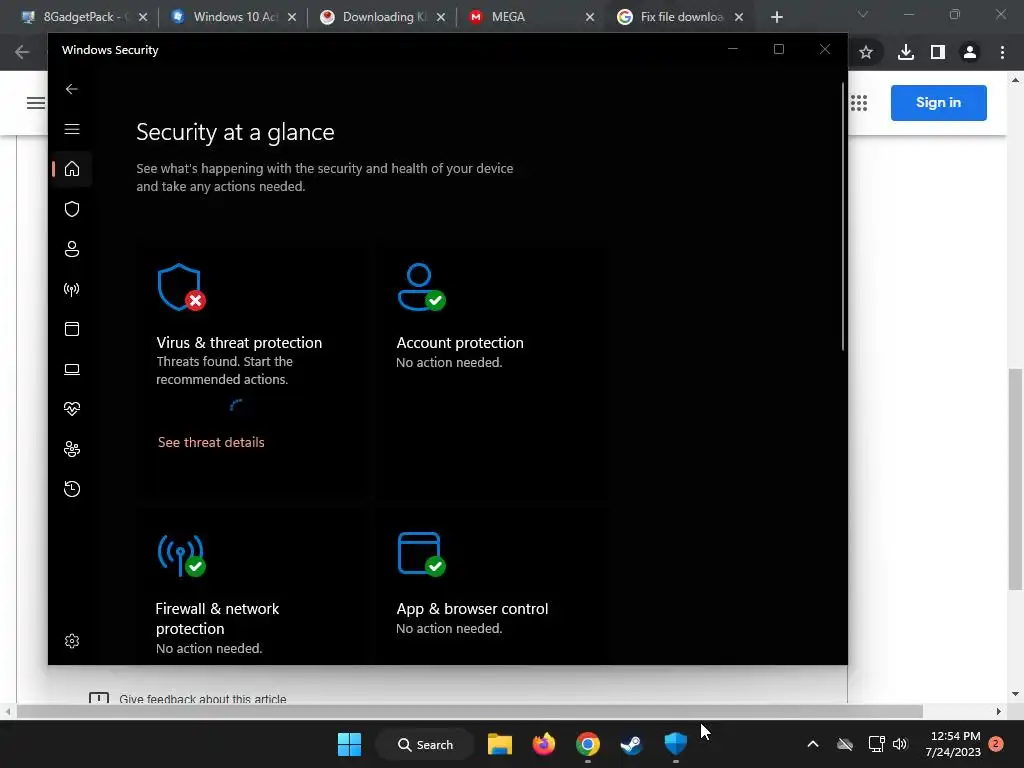Close the MEGA tab
The height and width of the screenshot is (768, 1024).
(x=590, y=17)
